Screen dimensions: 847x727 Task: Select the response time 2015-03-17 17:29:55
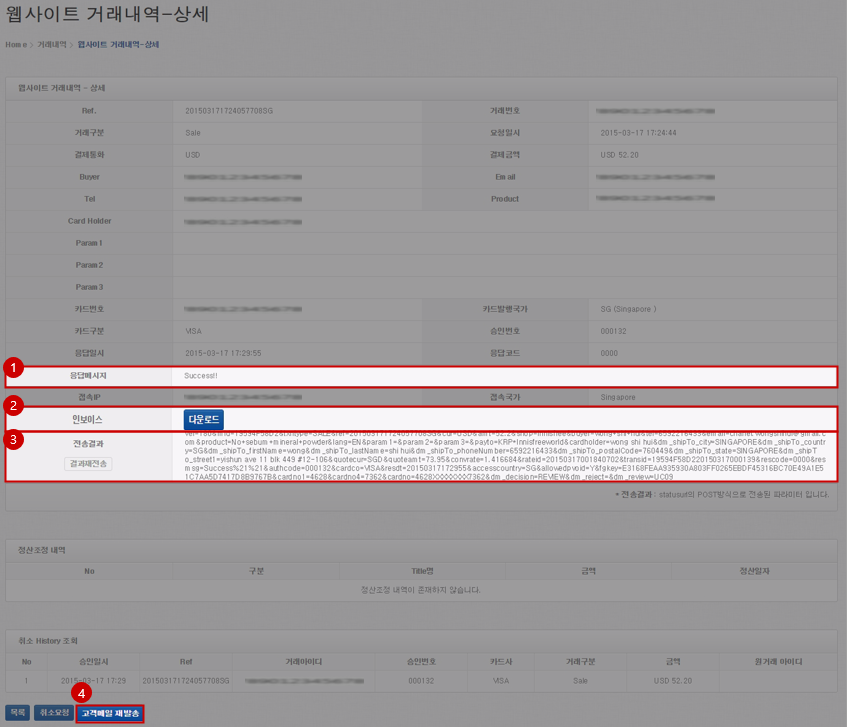(x=223, y=353)
